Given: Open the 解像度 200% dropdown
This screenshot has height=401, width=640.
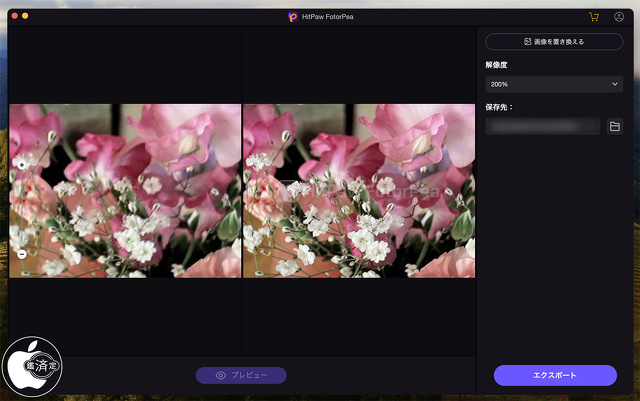Looking at the screenshot, I should tap(554, 85).
